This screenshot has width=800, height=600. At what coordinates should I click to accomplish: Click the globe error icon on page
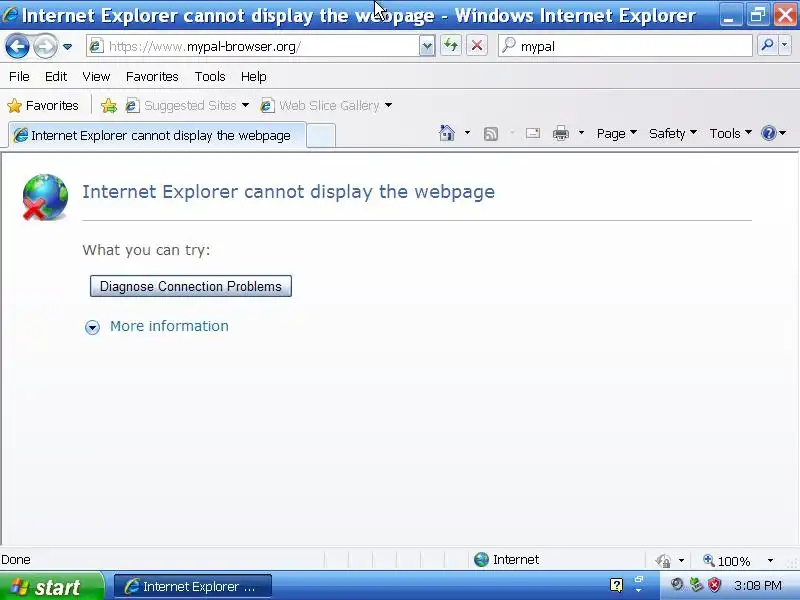[45, 197]
